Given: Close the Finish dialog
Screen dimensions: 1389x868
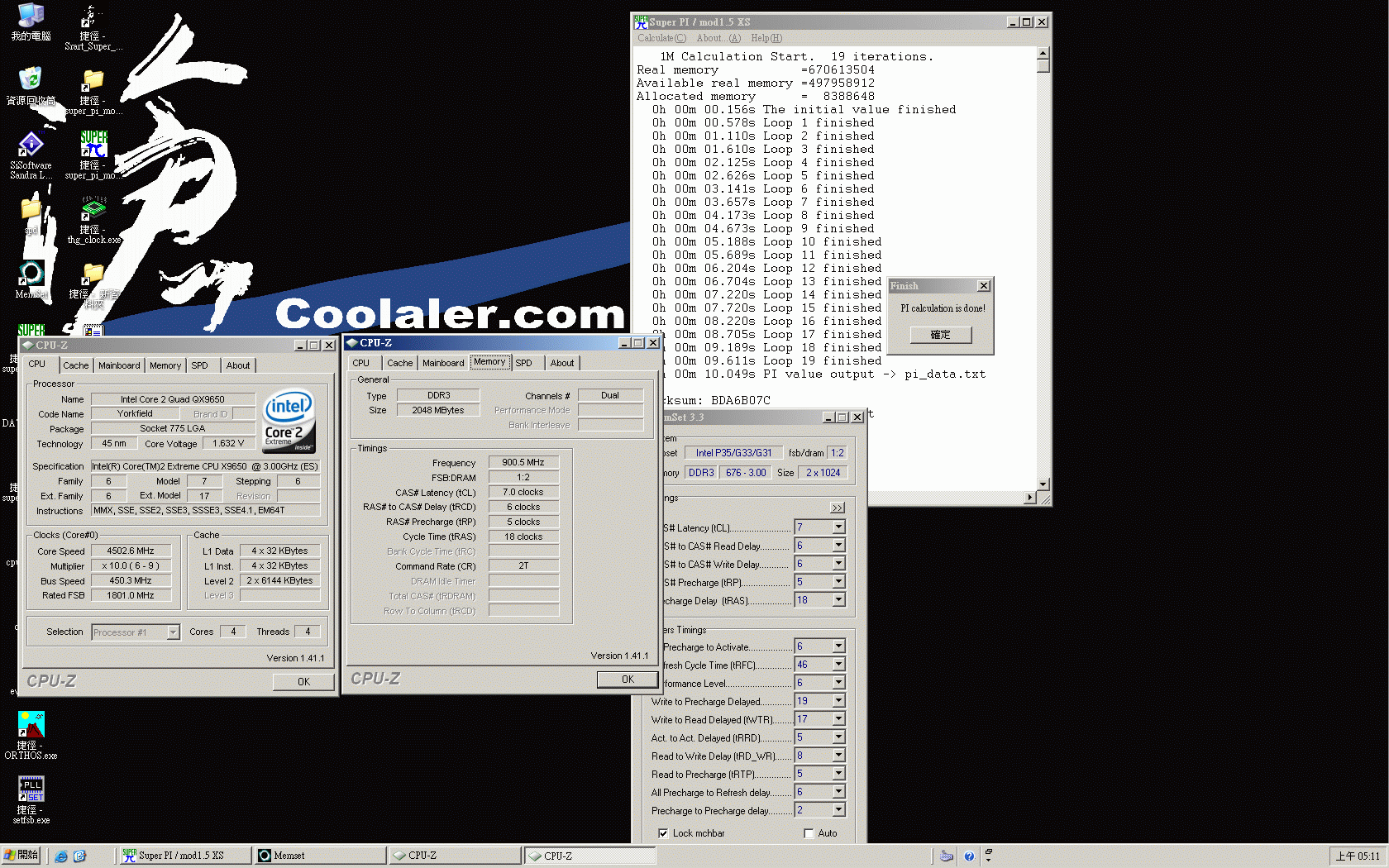Looking at the screenshot, I should [983, 286].
